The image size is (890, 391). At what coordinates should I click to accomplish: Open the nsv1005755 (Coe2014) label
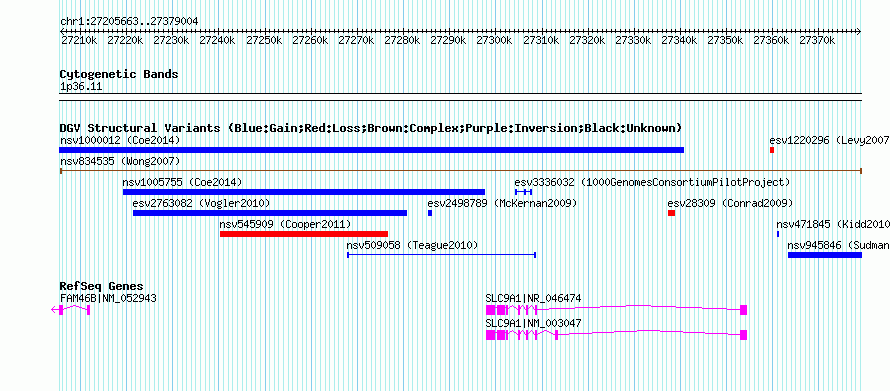(182, 183)
